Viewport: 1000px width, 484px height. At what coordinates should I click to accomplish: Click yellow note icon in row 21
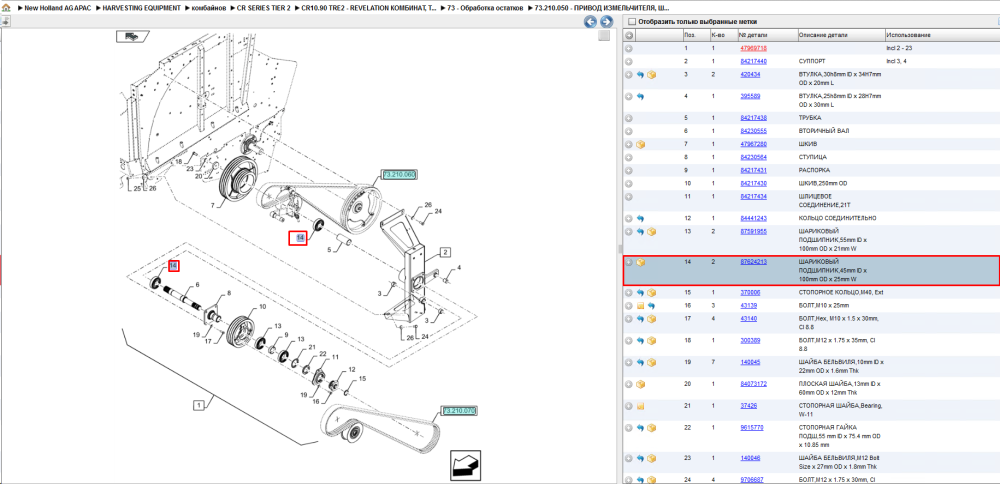coord(641,406)
